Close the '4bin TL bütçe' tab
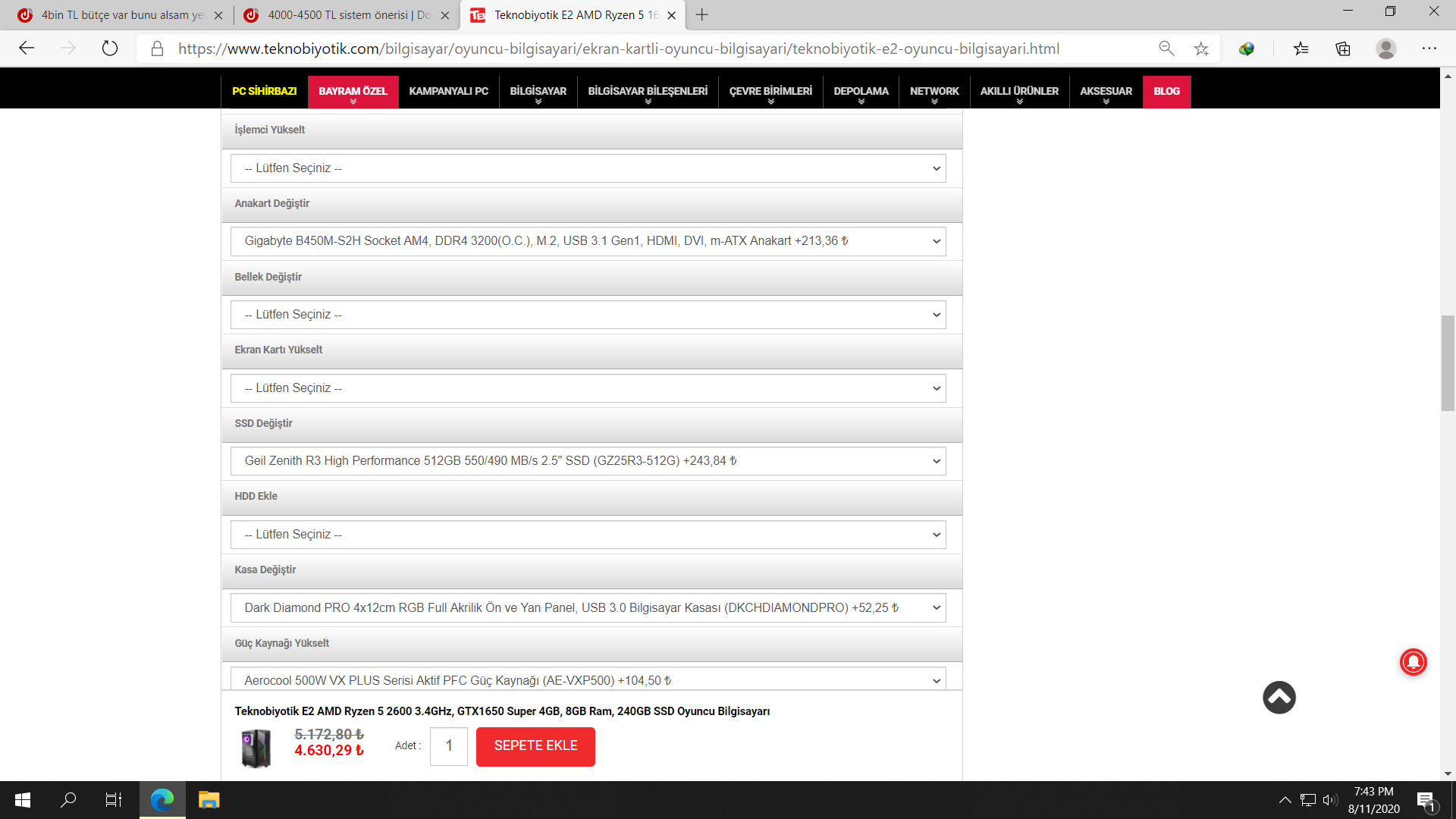1456x819 pixels. 218,15
